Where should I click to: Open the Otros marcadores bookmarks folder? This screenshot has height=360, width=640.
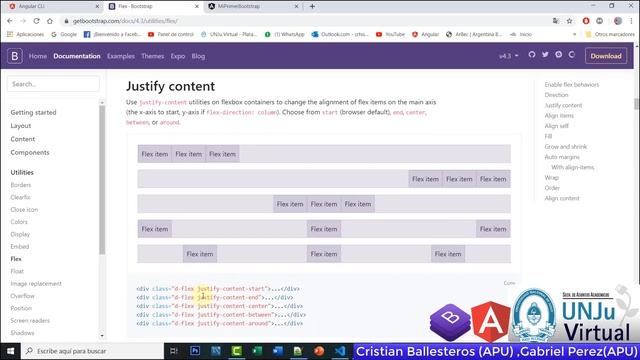[x=610, y=34]
